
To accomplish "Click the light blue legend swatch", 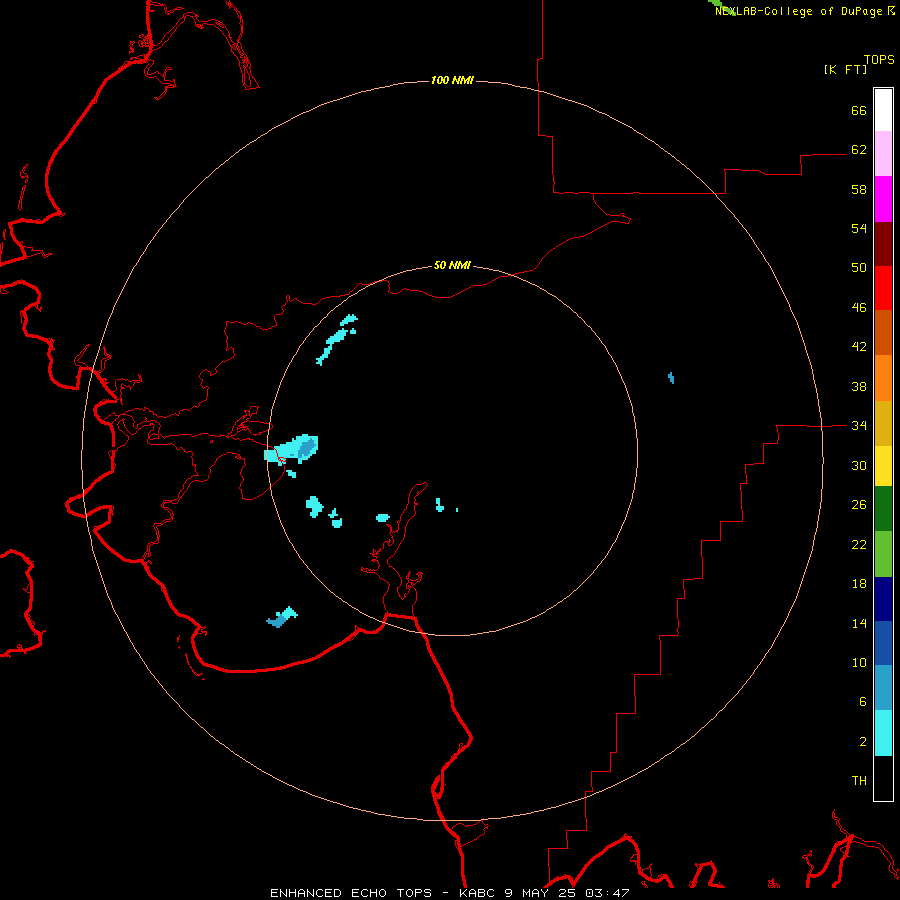I will coord(883,688).
